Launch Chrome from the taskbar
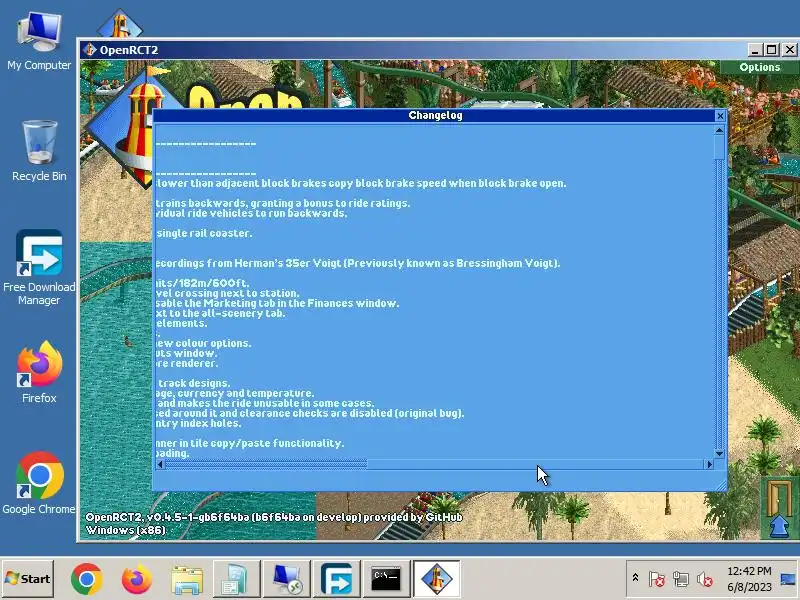Image resolution: width=800 pixels, height=600 pixels. 87,579
